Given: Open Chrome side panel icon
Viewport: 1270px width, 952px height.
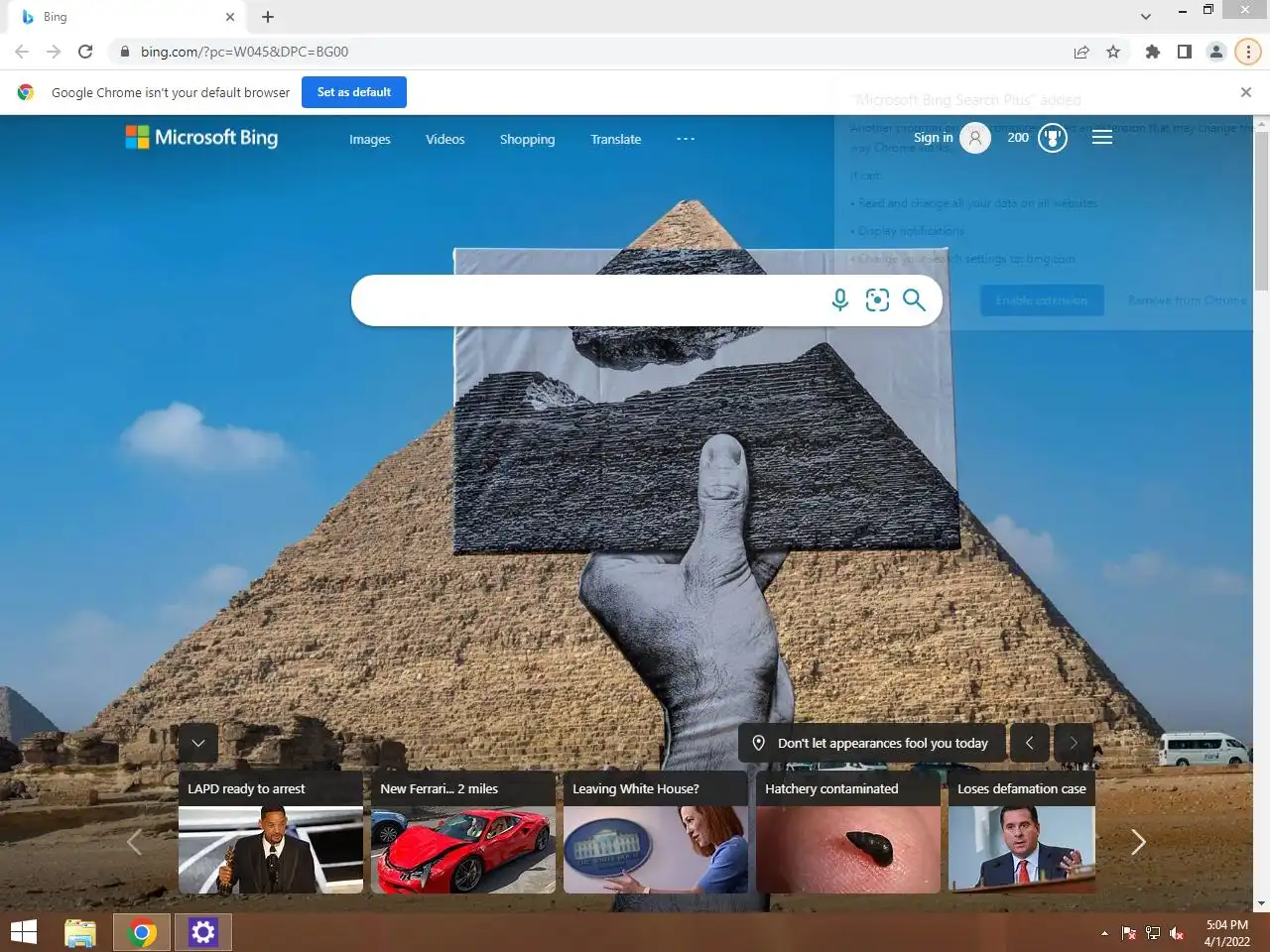Looking at the screenshot, I should [1184, 52].
